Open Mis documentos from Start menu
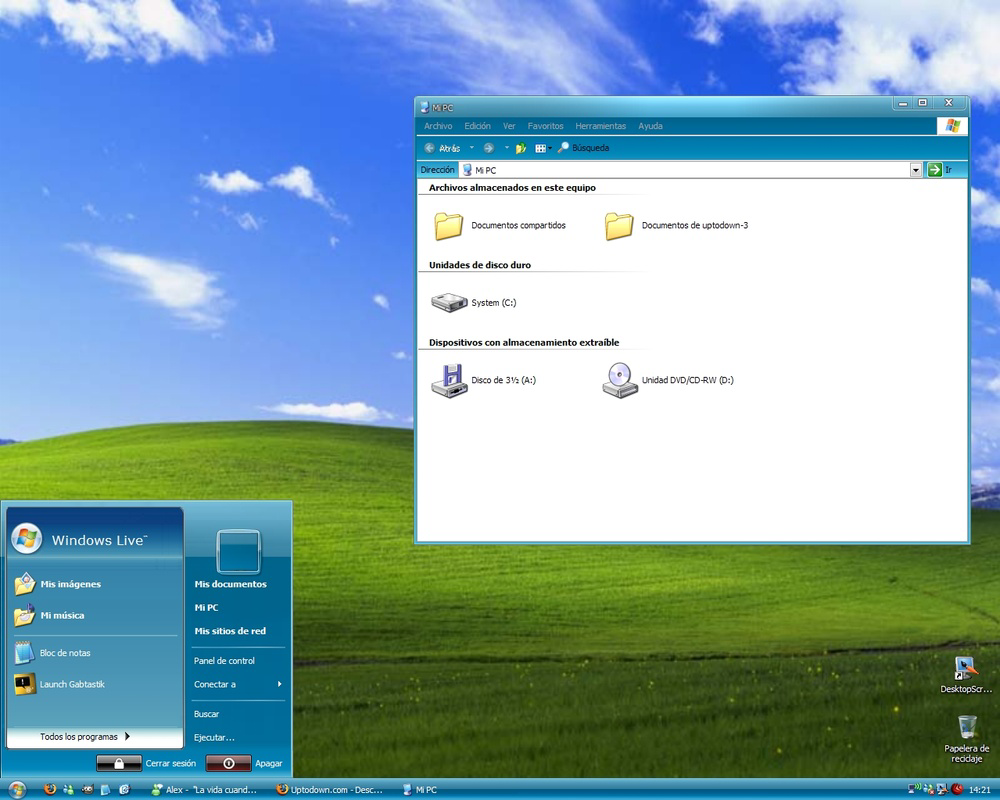Viewport: 1000px width, 800px height. [231, 584]
